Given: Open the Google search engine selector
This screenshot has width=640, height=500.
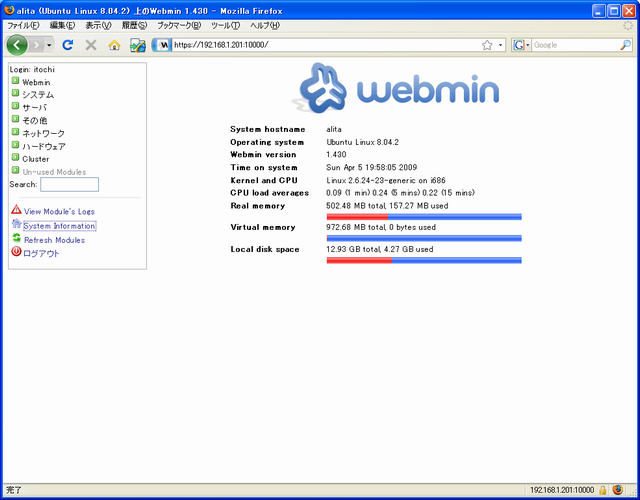Looking at the screenshot, I should point(522,45).
